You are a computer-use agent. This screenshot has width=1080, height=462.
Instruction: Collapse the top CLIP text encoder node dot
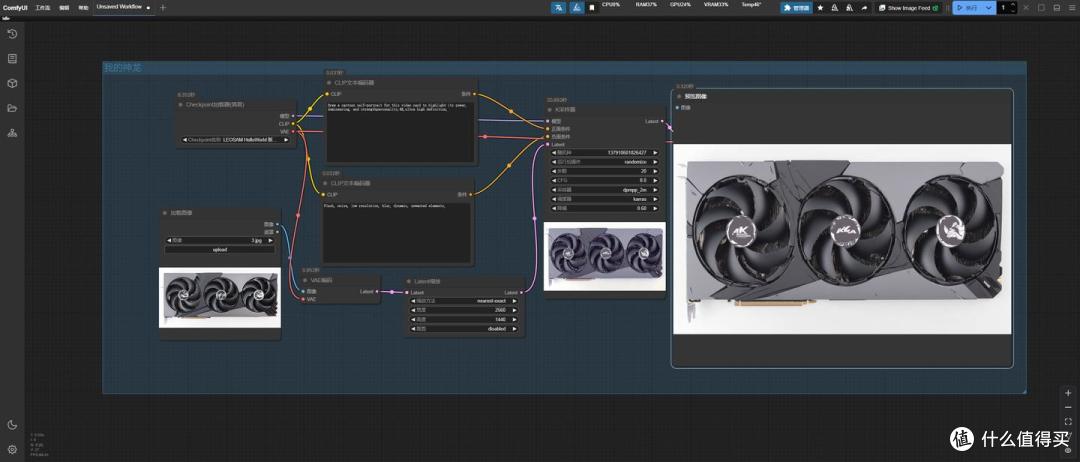329,83
